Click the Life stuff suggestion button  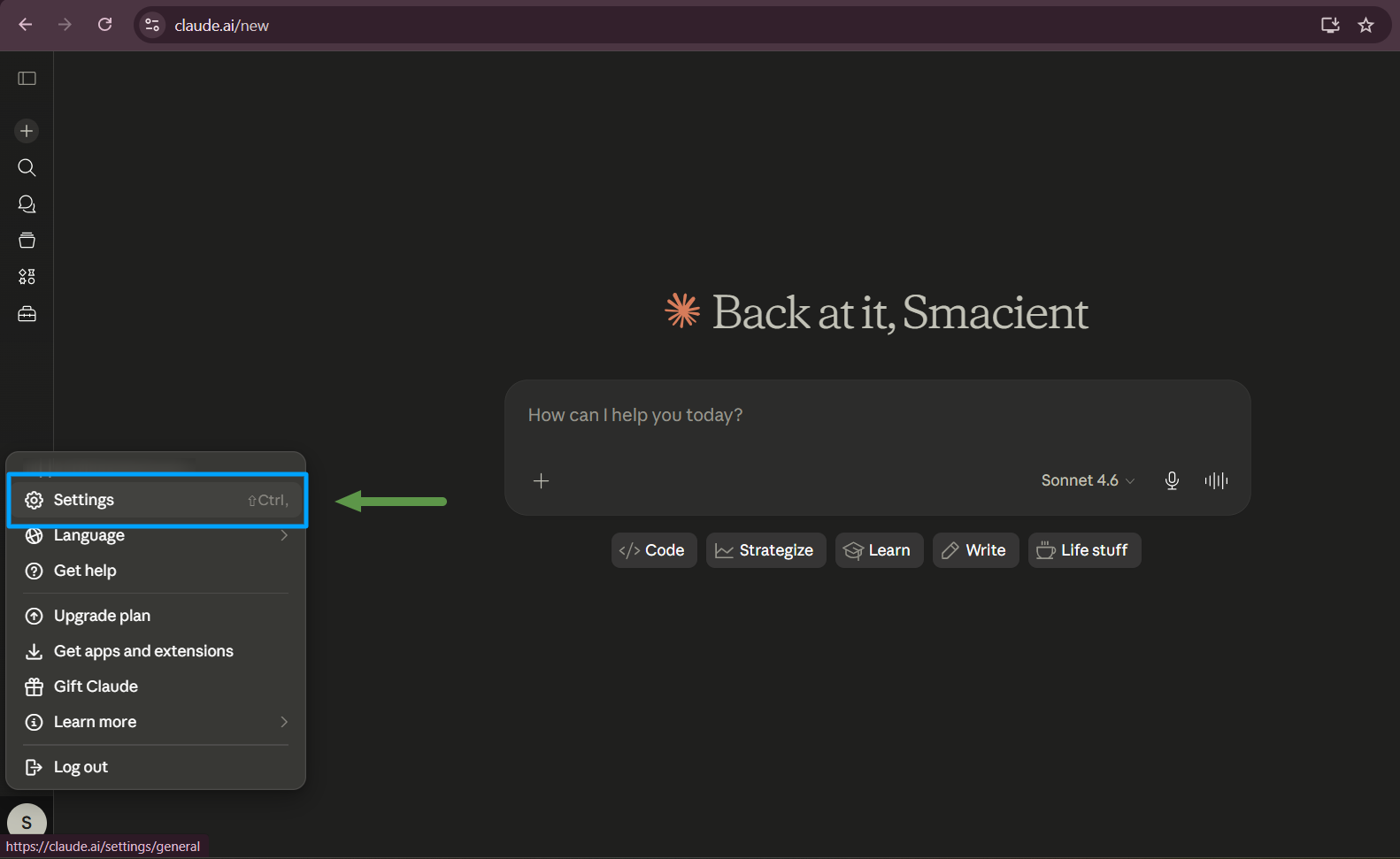[1085, 550]
